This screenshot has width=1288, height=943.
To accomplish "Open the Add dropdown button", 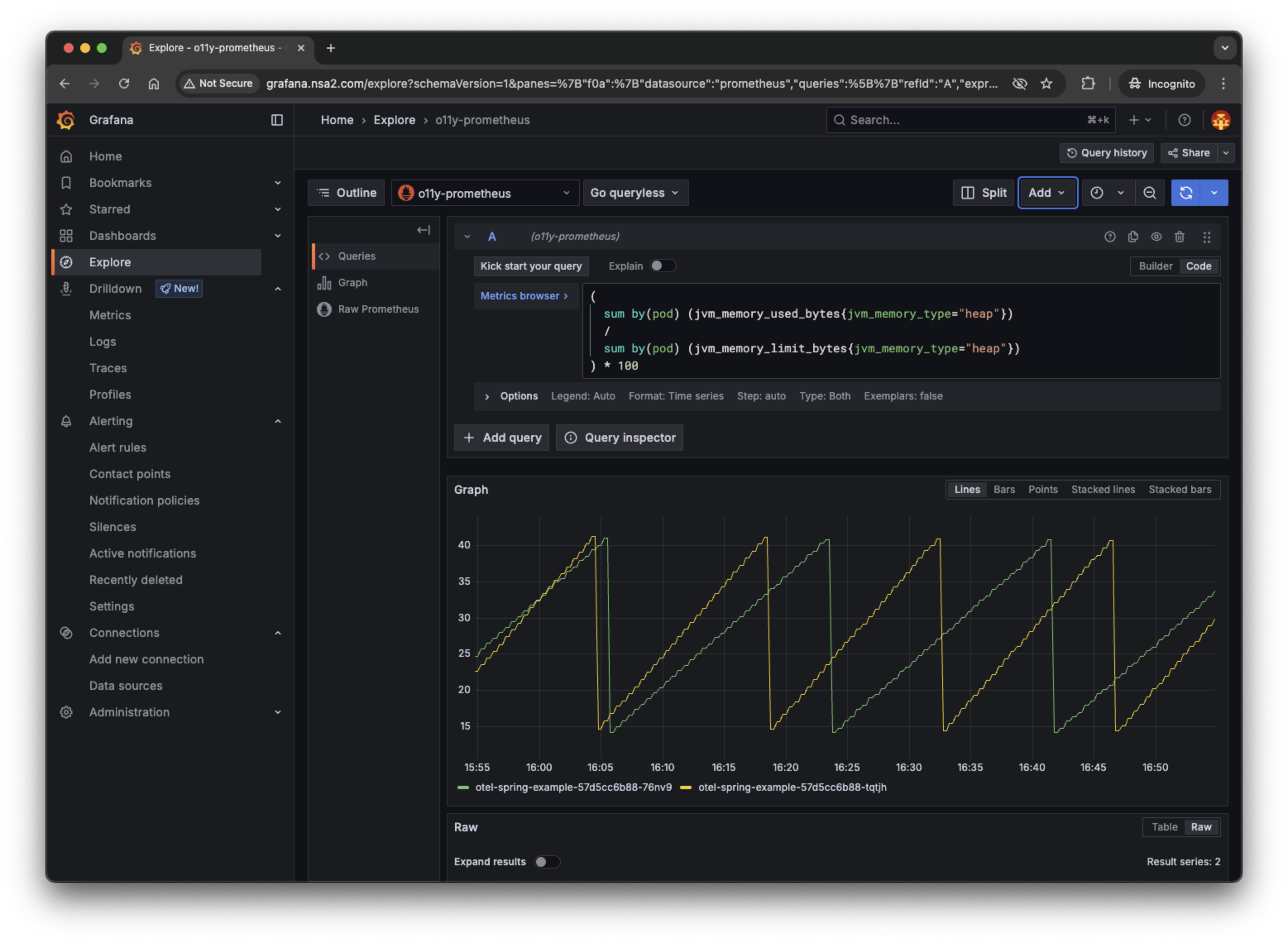I will click(x=1047, y=193).
